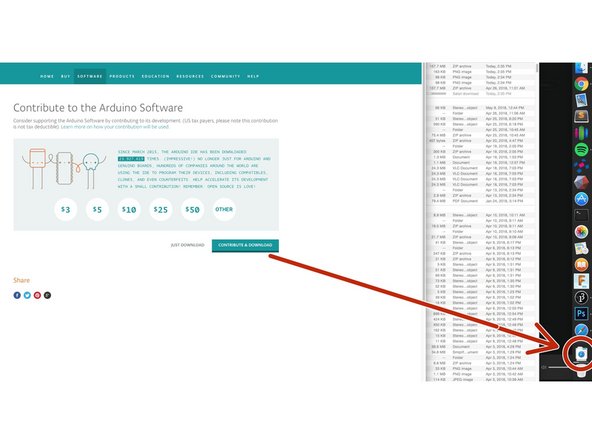Launch Fusion 360 from the Dock
The width and height of the screenshot is (592, 444).
[581, 281]
